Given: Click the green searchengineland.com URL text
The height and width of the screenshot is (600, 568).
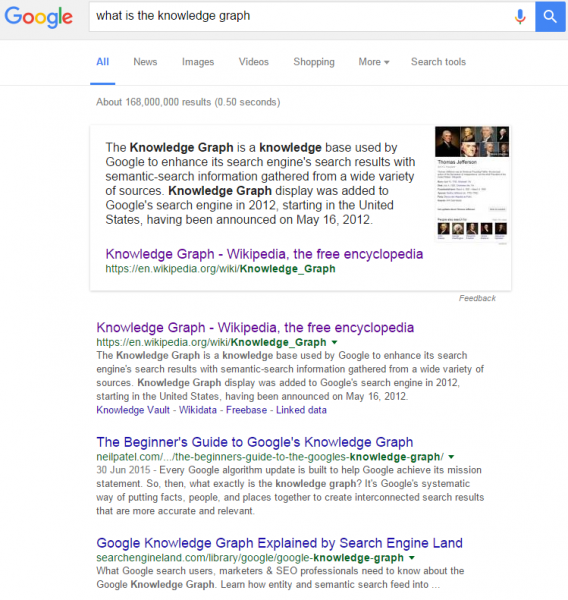Looking at the screenshot, I should [250, 558].
